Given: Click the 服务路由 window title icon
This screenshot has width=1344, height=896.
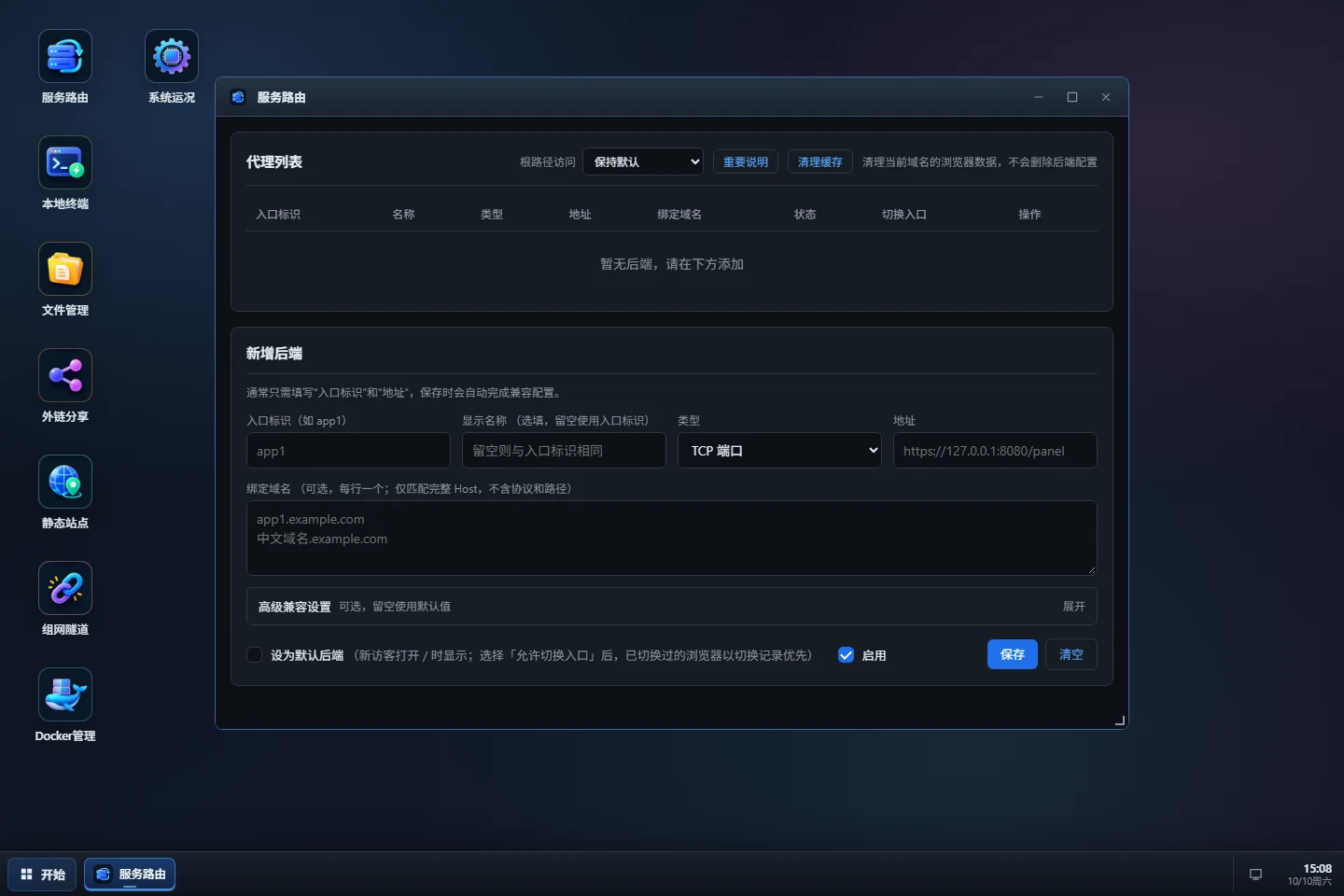Looking at the screenshot, I should point(238,97).
